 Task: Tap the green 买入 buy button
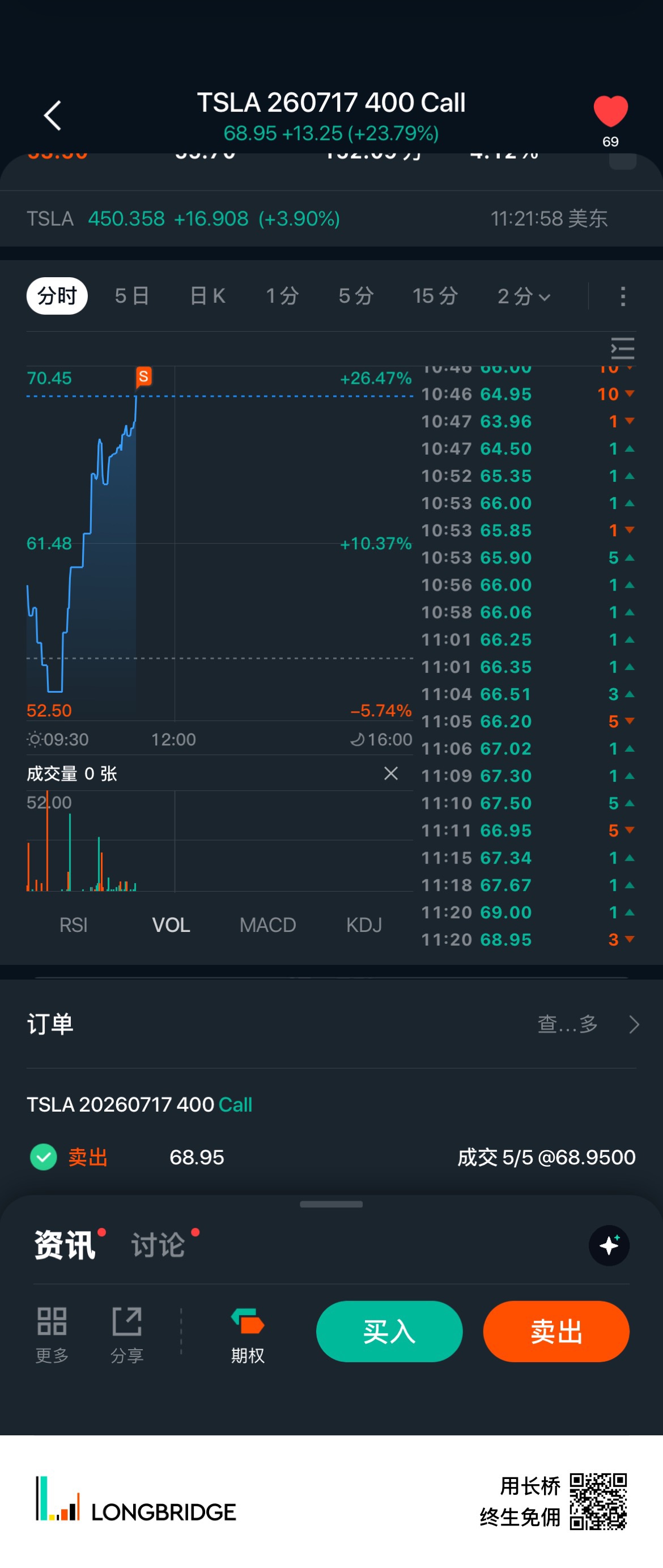point(389,1331)
